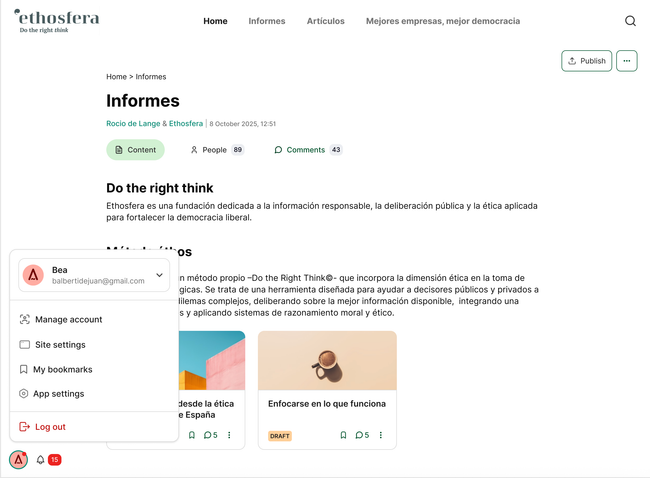Open three-dot menu on the left article card
Image resolution: width=650 pixels, height=478 pixels.
229,436
